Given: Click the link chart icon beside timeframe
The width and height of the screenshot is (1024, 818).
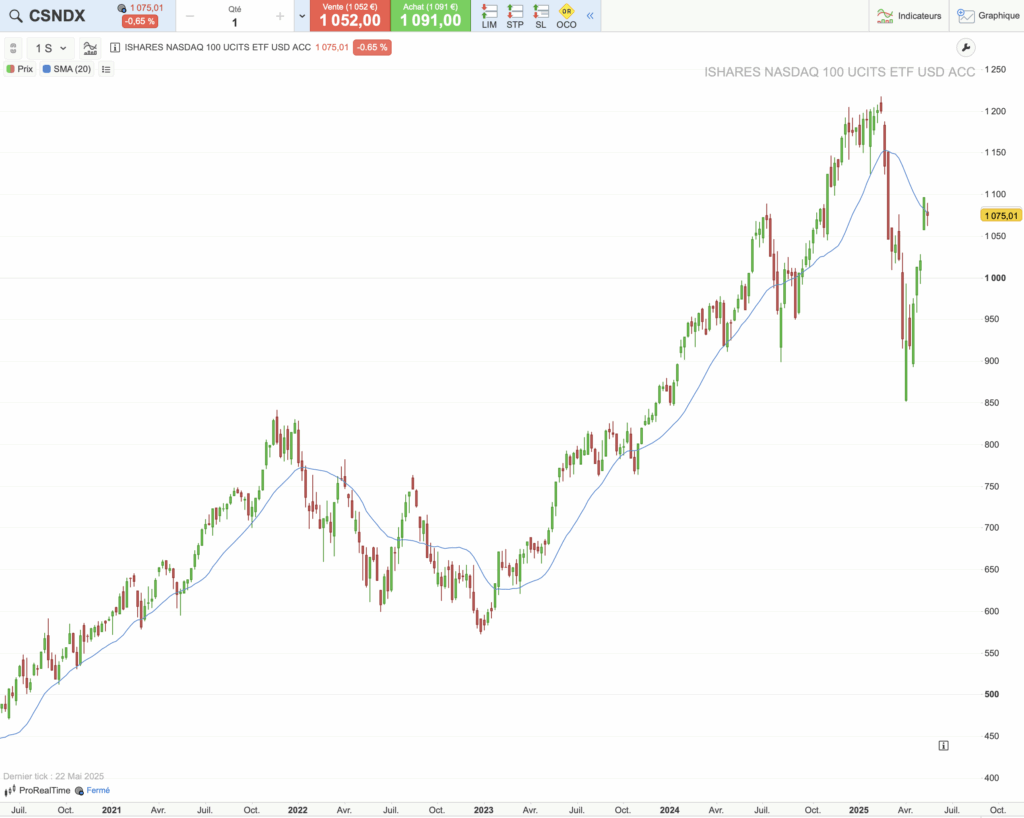Looking at the screenshot, I should pos(13,48).
